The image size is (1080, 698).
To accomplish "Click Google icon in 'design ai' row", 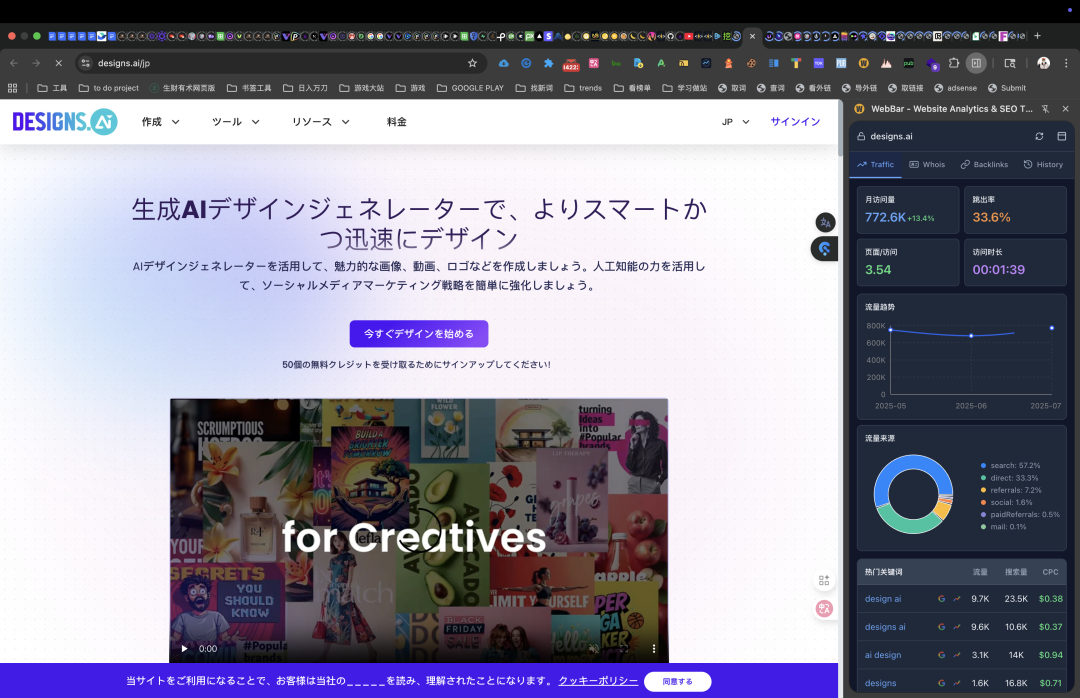I will pos(942,599).
